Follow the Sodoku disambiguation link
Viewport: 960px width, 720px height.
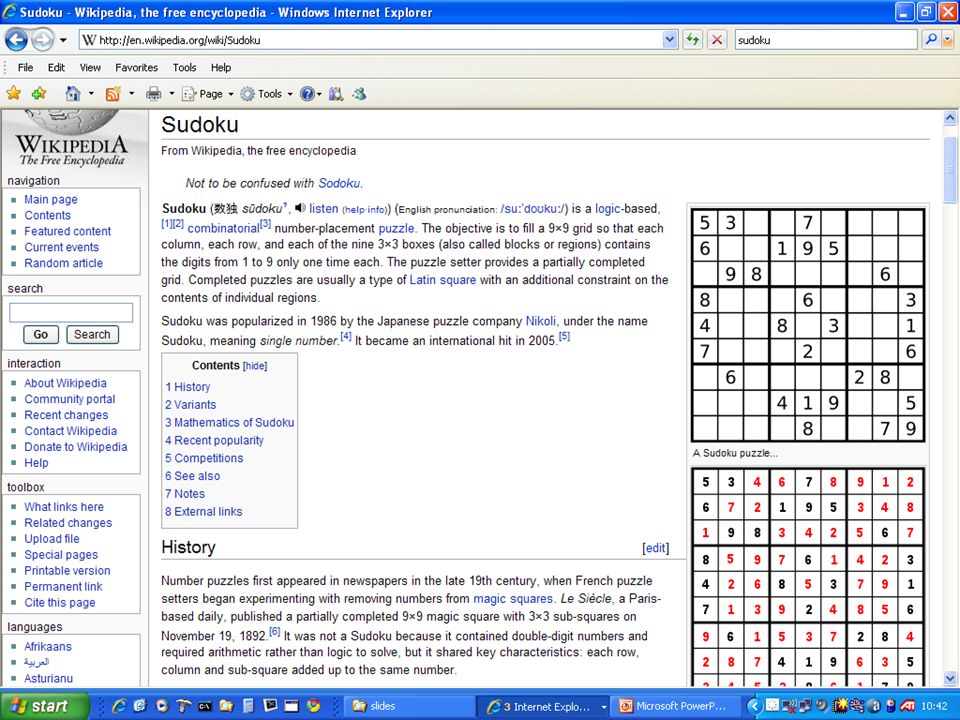(x=339, y=183)
